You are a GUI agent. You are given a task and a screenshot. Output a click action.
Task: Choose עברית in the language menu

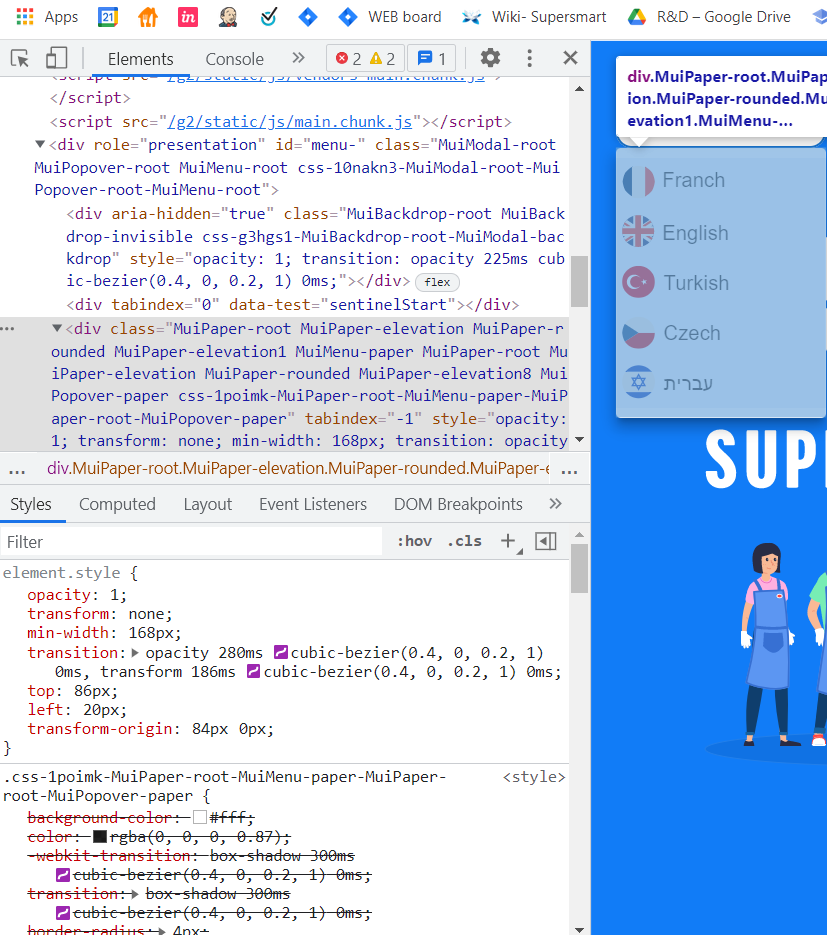point(721,382)
